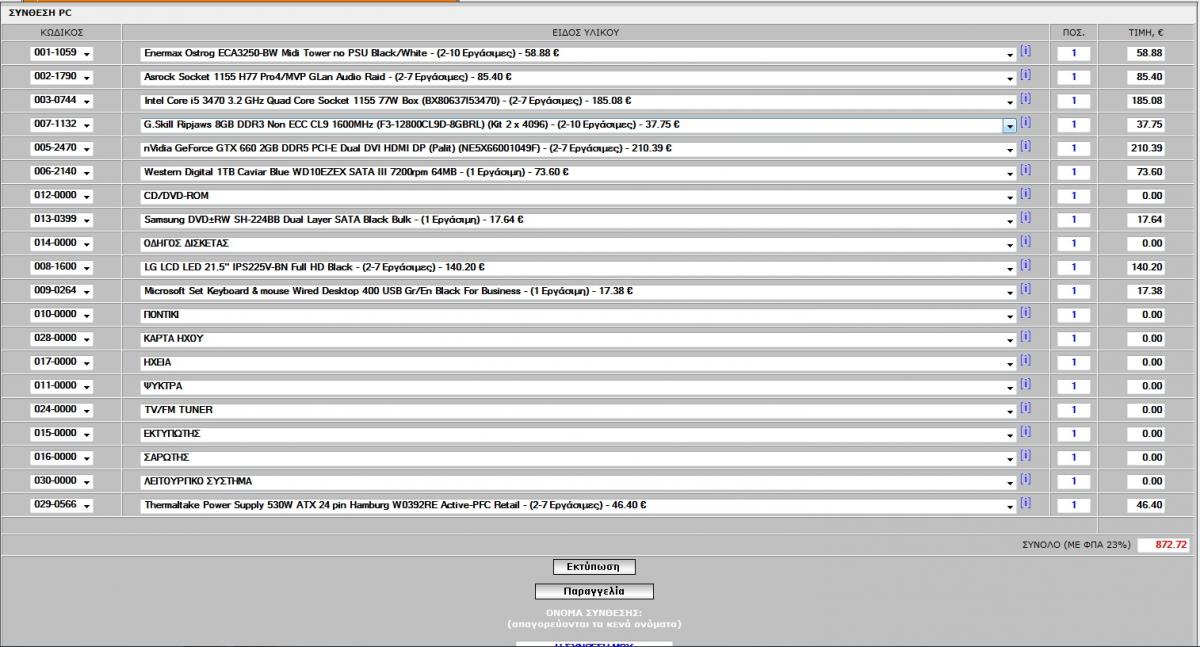Open code dropdown 008-1600
Image resolution: width=1200 pixels, height=647 pixels.
[x=61, y=267]
